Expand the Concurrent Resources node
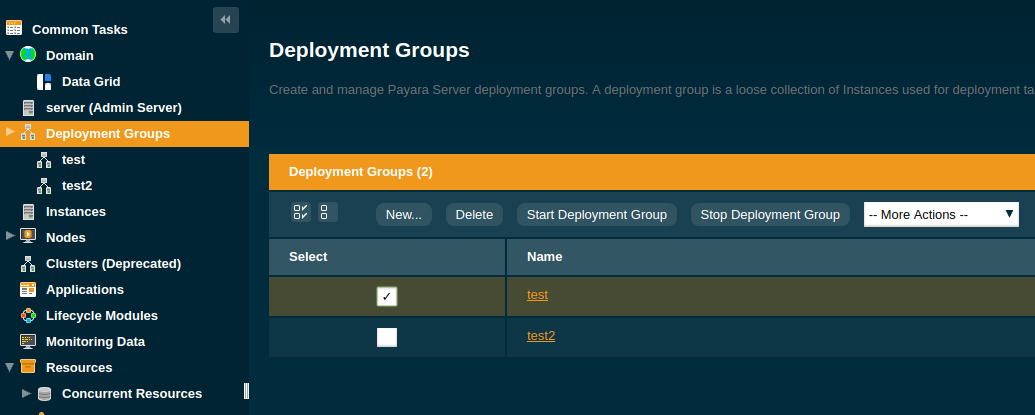The width and height of the screenshot is (1035, 415). 27,393
